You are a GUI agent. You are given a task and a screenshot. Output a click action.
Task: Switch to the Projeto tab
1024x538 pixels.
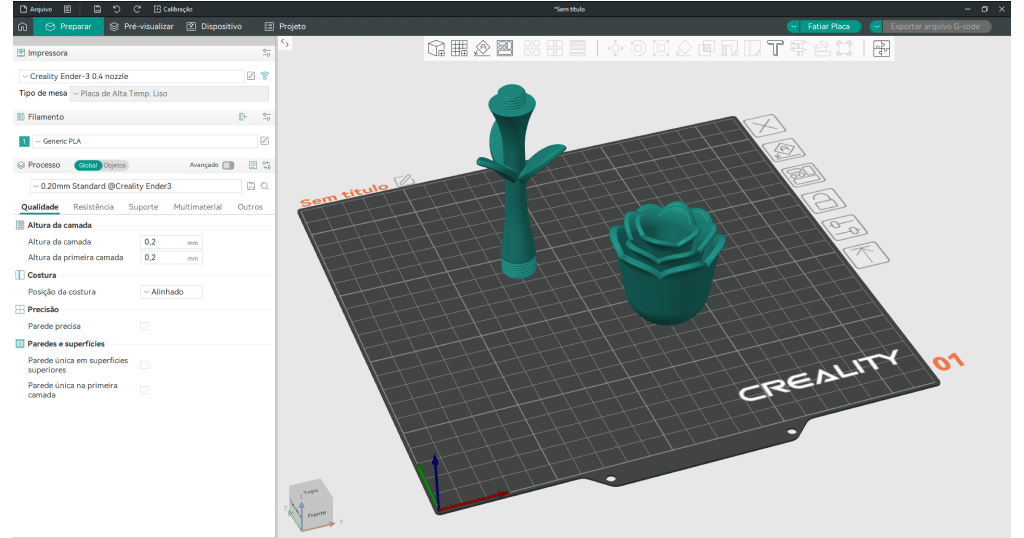coord(285,27)
